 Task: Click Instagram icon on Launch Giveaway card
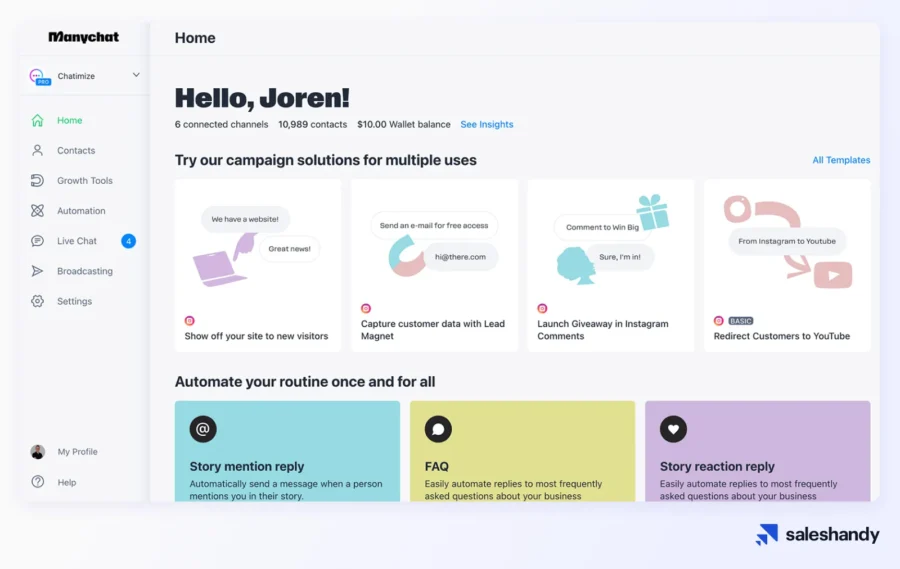tap(542, 308)
